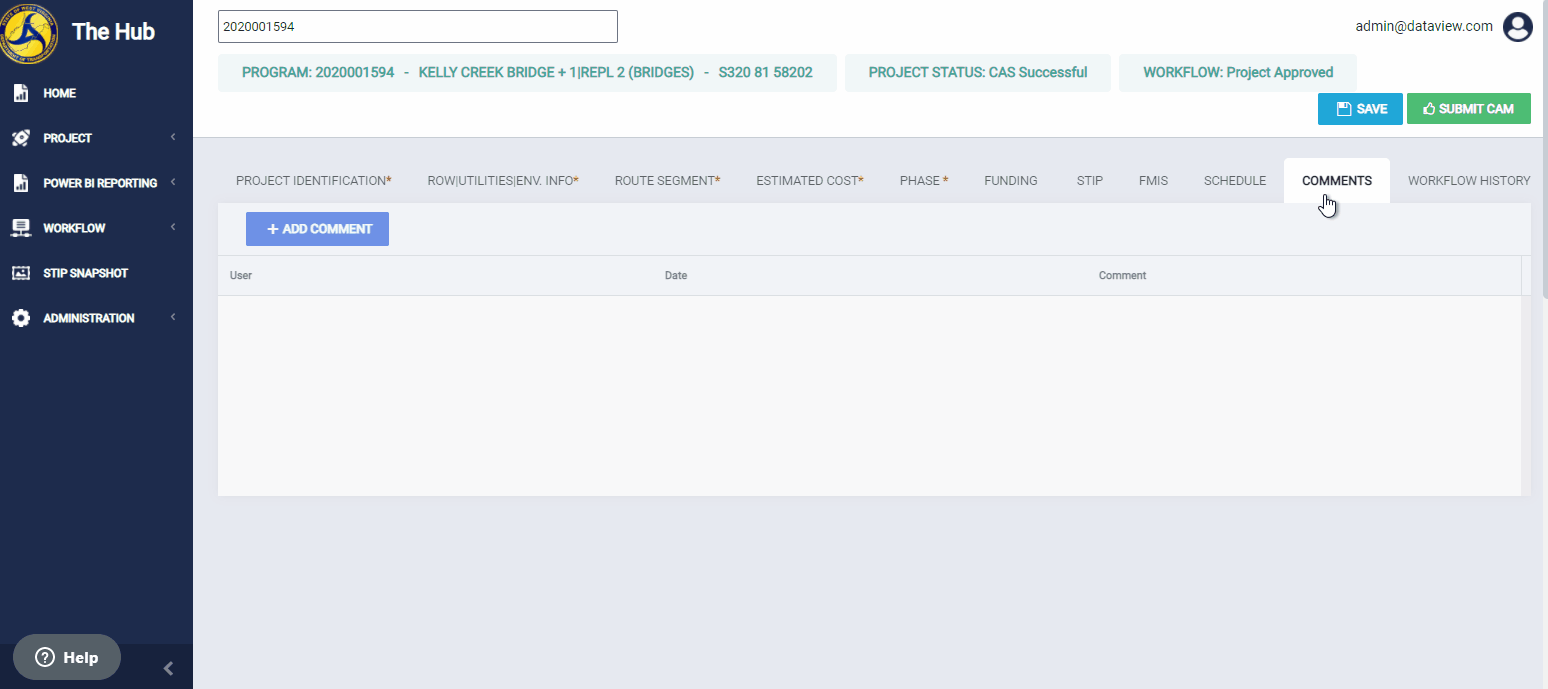This screenshot has width=1548, height=689.
Task: Expand the Workflow menu chevron
Action: [173, 227]
